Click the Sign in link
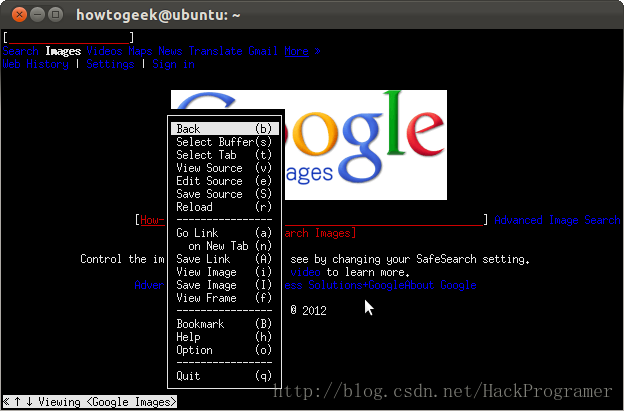The height and width of the screenshot is (411, 624). pyautogui.click(x=173, y=64)
